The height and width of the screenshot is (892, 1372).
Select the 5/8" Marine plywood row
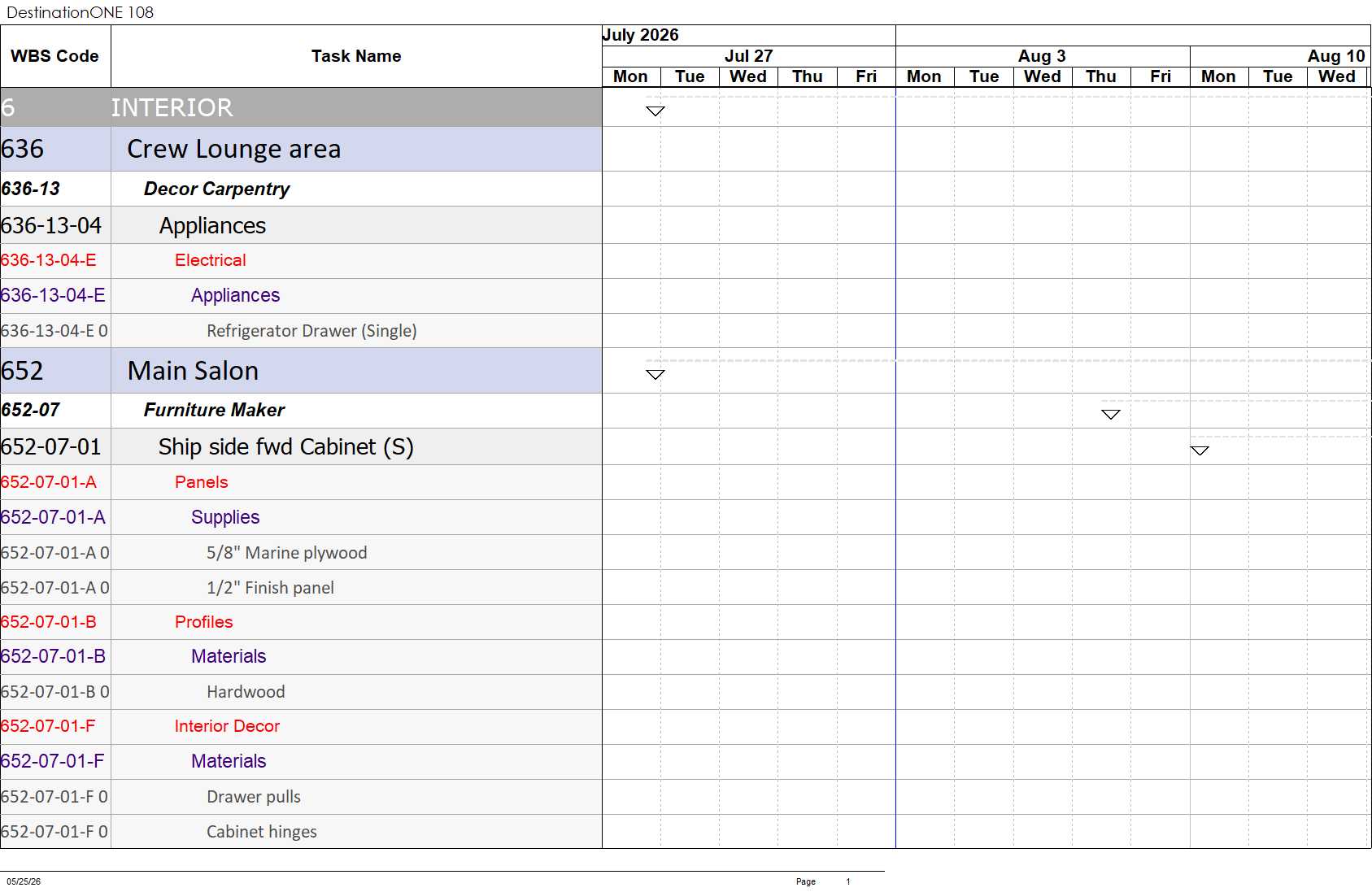tap(301, 553)
